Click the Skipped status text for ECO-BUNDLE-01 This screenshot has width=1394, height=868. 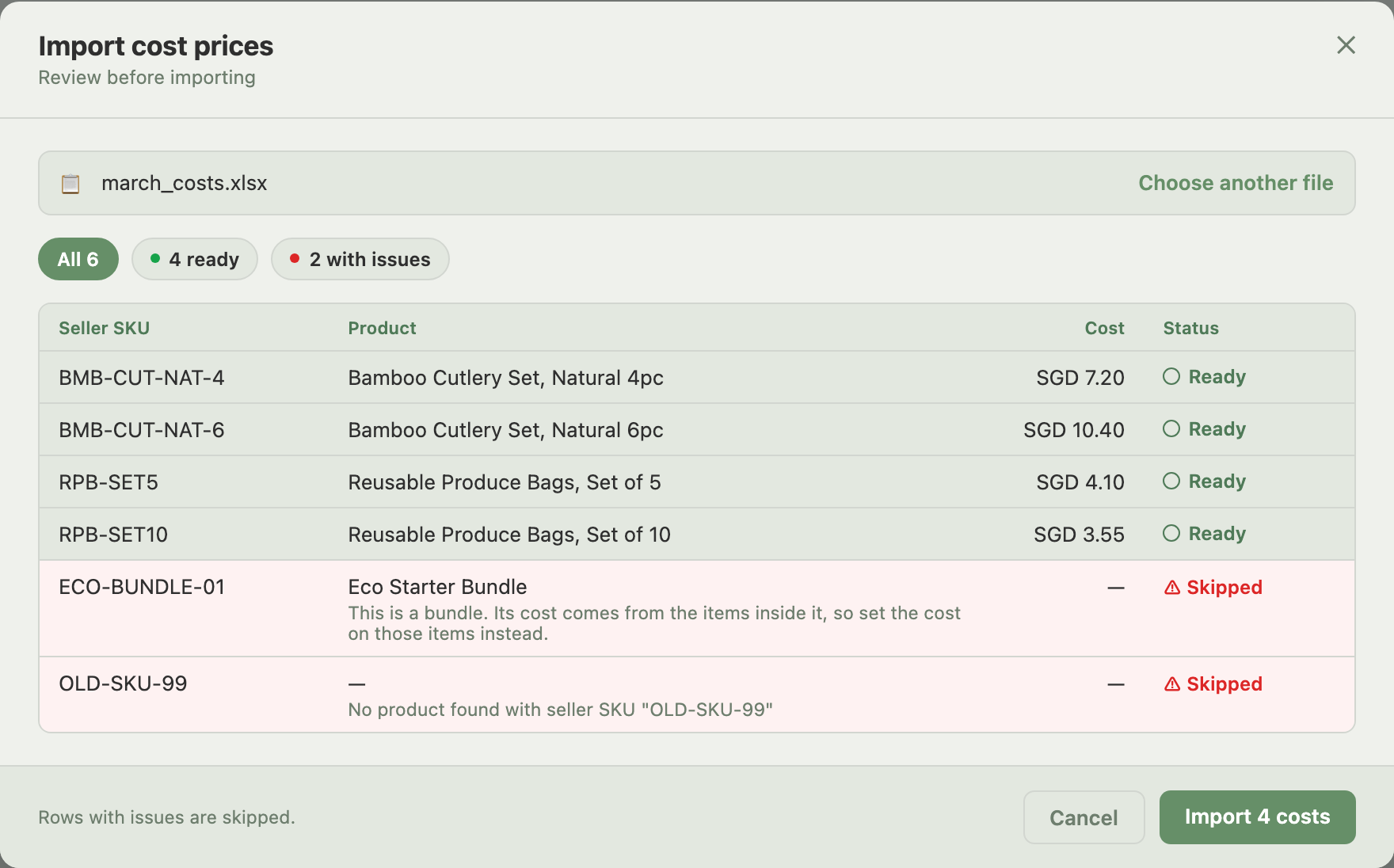(1225, 588)
